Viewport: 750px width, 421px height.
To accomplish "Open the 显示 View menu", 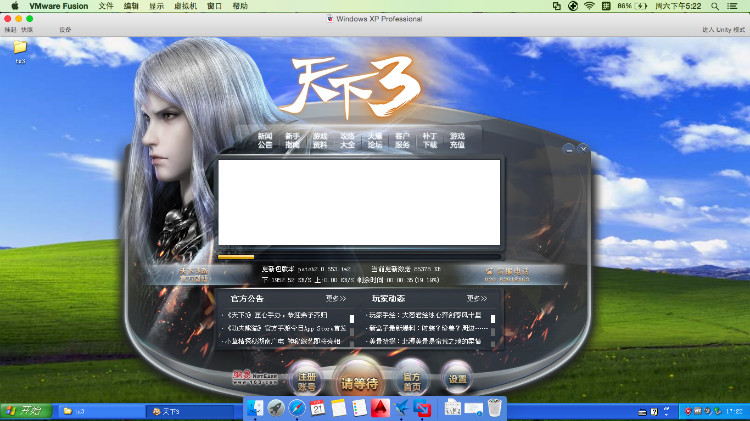I will click(x=156, y=6).
